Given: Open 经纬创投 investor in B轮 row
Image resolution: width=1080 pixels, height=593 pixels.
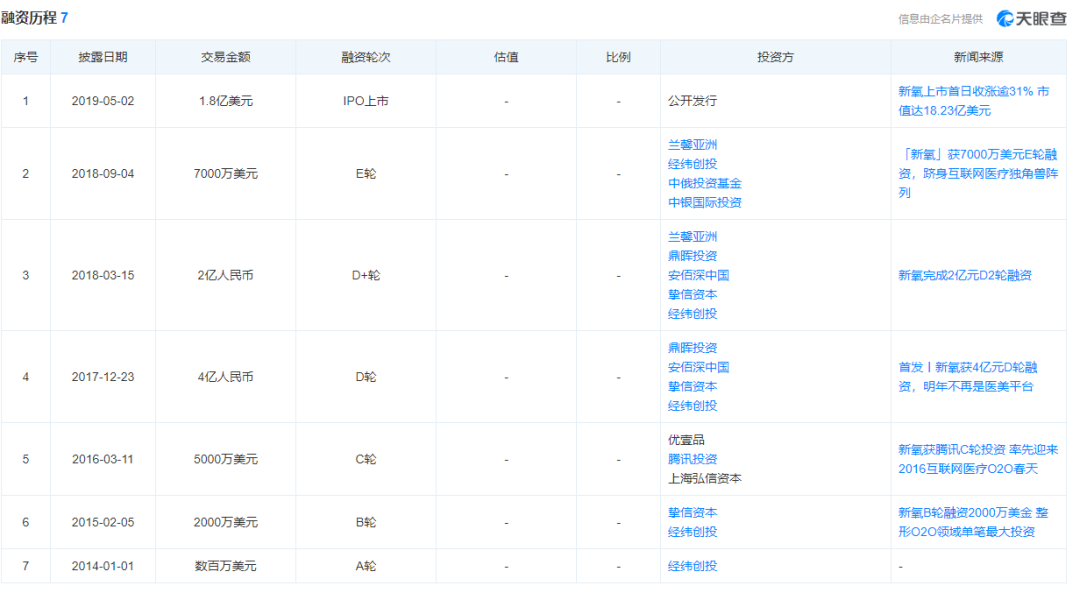Looking at the screenshot, I should [692, 532].
